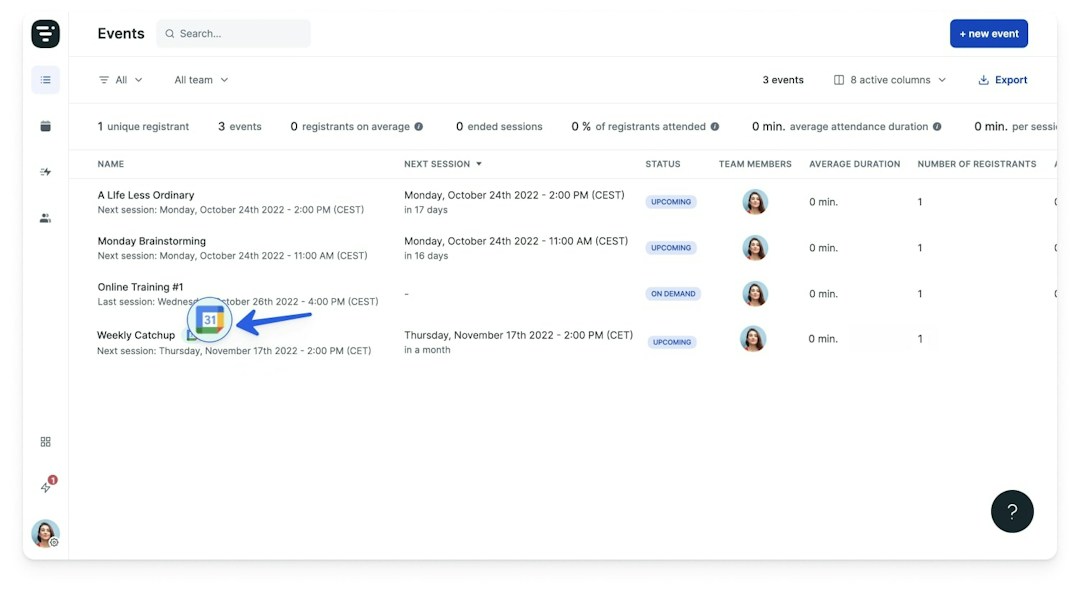Click the info icon beside registrants on average
Screen dimensions: 1080x594
(419, 127)
